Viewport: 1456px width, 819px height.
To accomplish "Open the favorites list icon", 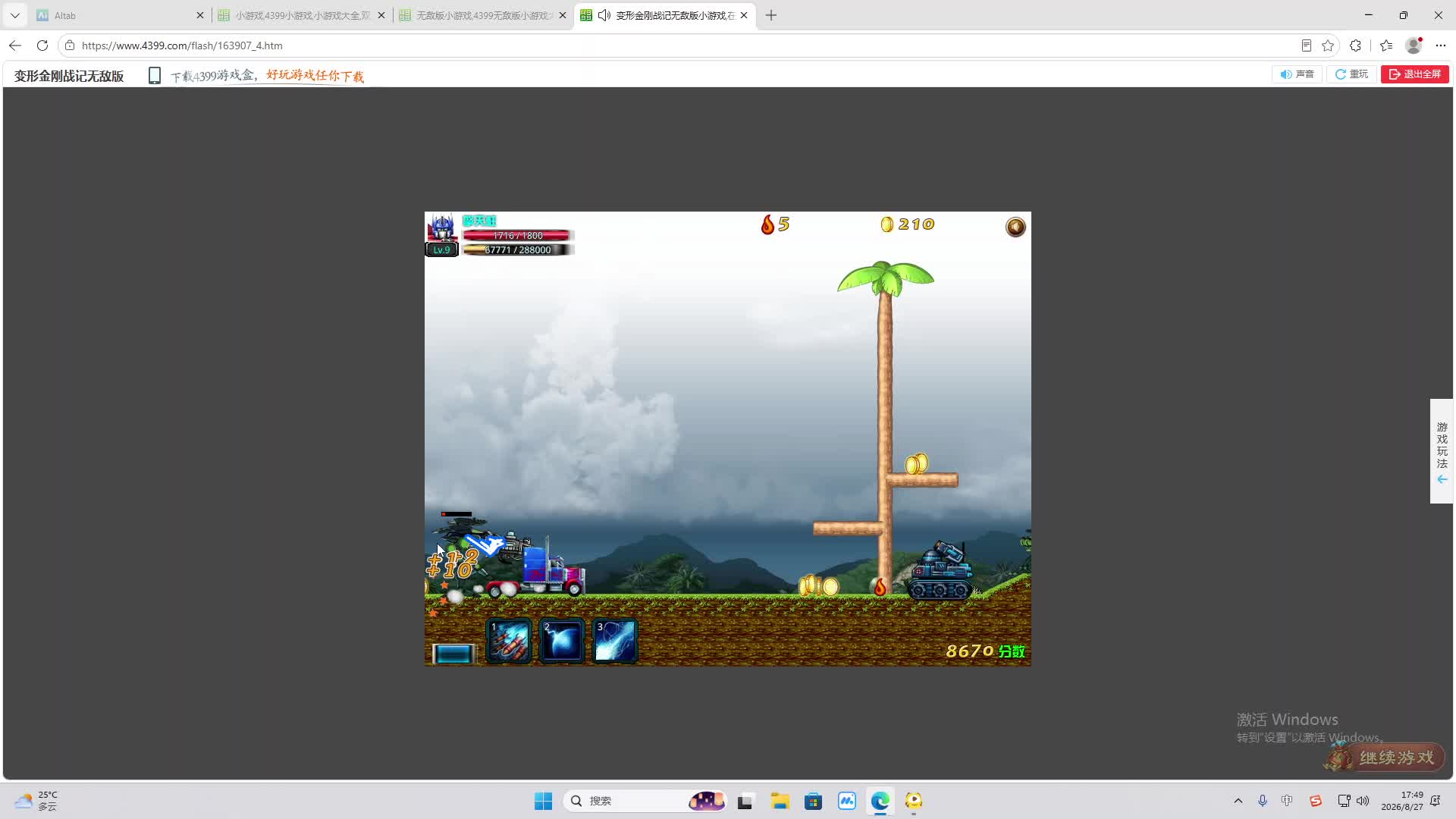I will coord(1386,45).
